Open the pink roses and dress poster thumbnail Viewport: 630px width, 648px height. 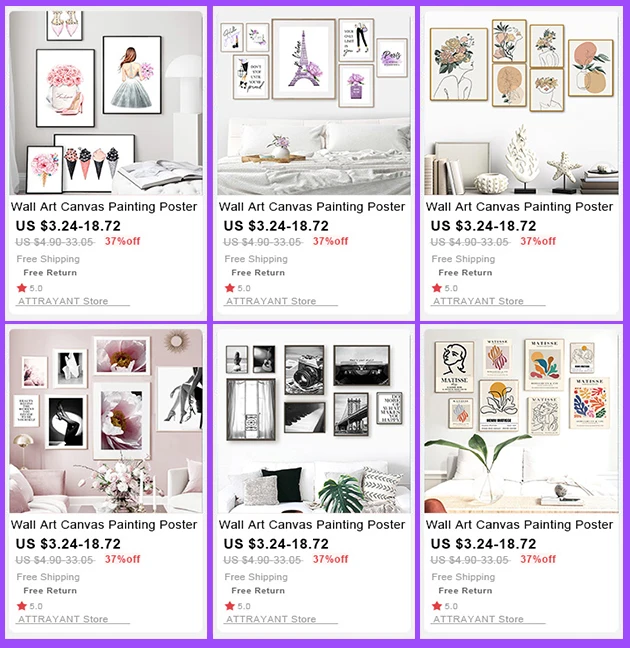pos(106,102)
